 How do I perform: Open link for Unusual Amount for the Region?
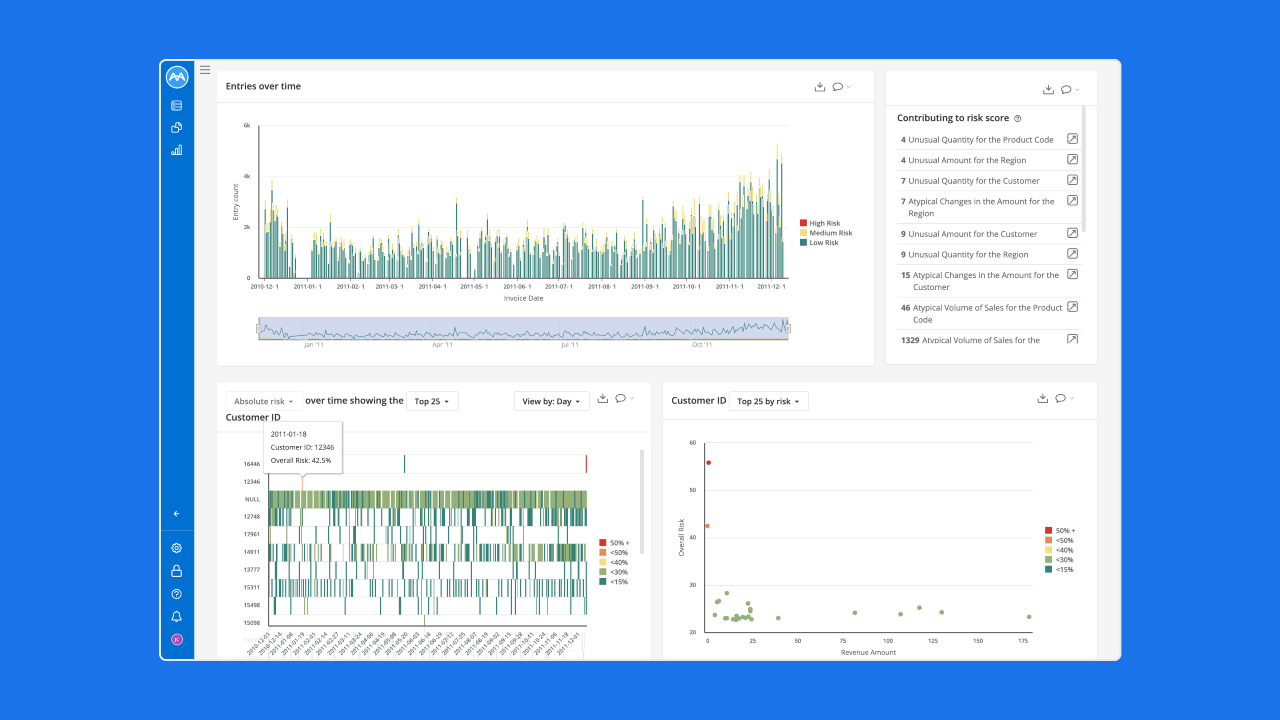(1072, 160)
